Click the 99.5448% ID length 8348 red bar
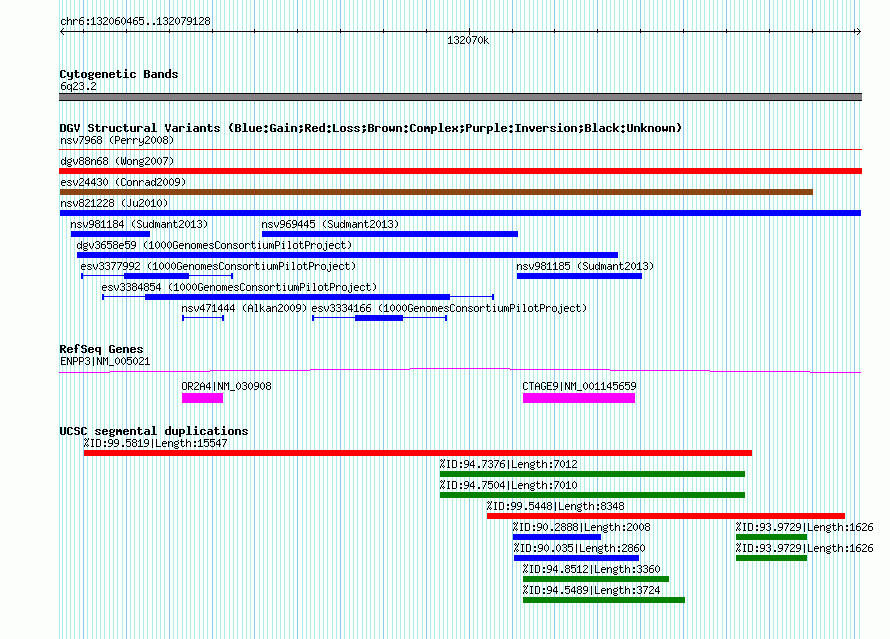The width and height of the screenshot is (890, 639). pos(666,516)
